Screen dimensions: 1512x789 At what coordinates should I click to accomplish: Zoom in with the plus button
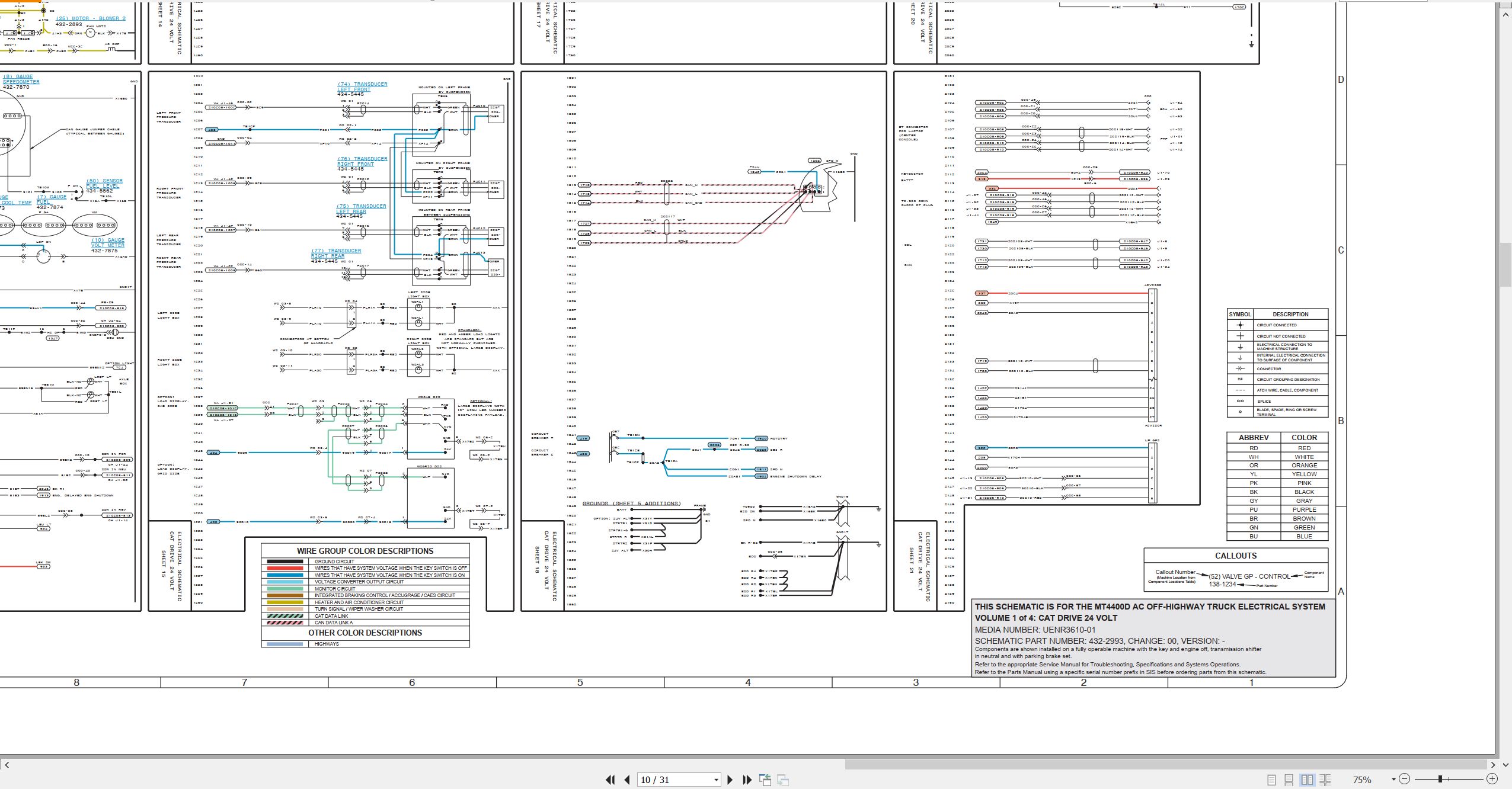[1492, 779]
